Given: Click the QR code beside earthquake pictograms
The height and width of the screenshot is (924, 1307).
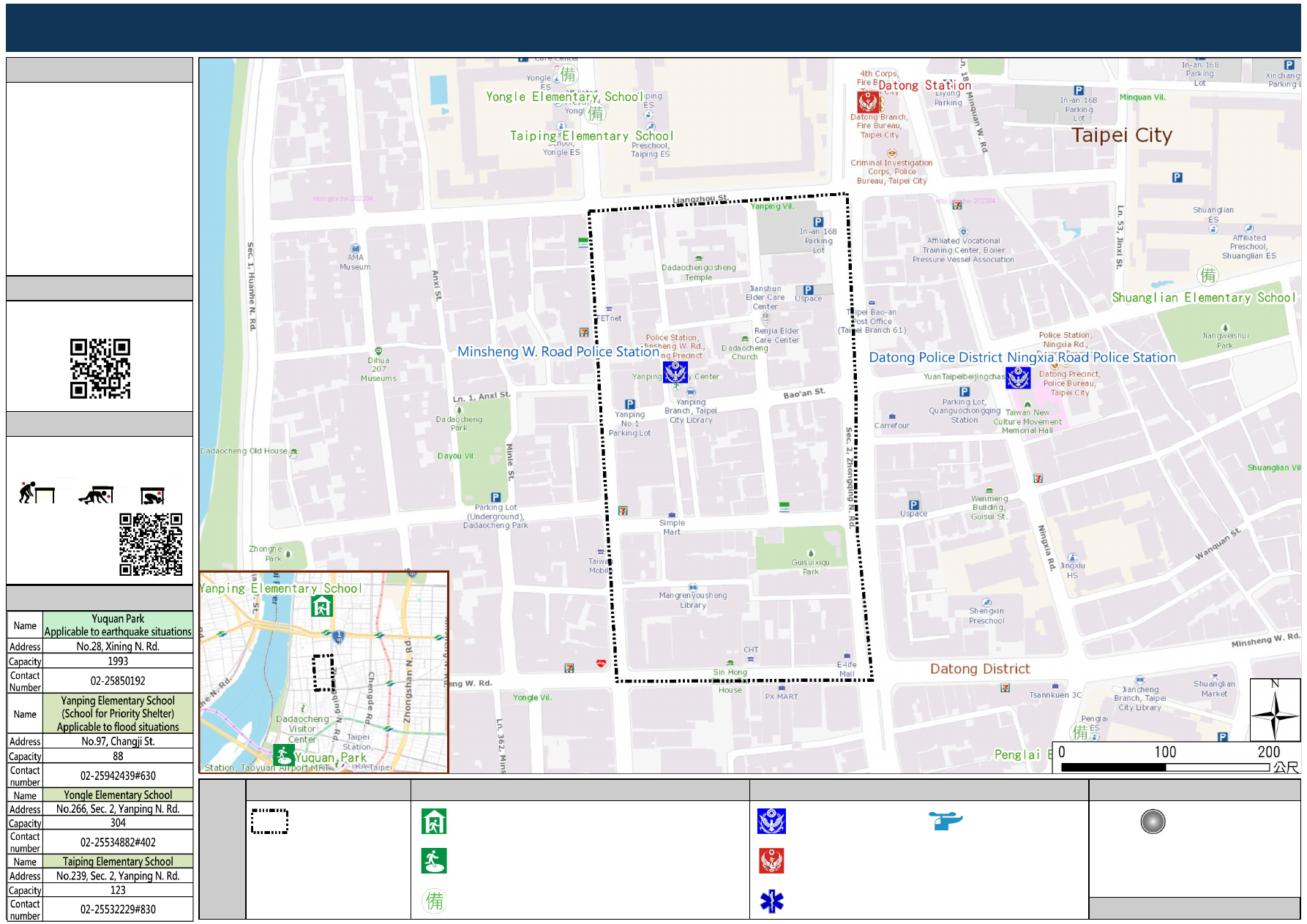Looking at the screenshot, I should tap(151, 544).
